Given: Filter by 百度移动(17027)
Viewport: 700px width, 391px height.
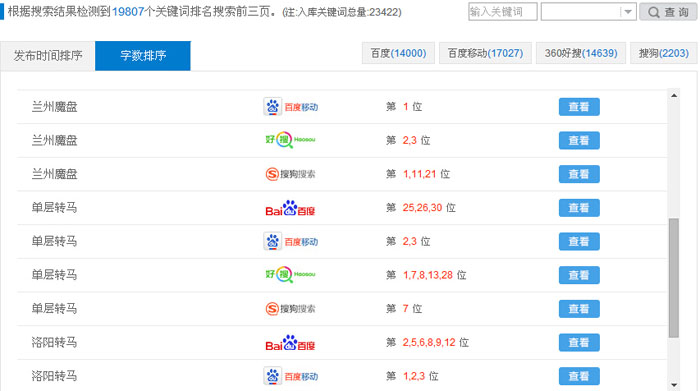Looking at the screenshot, I should pos(485,53).
